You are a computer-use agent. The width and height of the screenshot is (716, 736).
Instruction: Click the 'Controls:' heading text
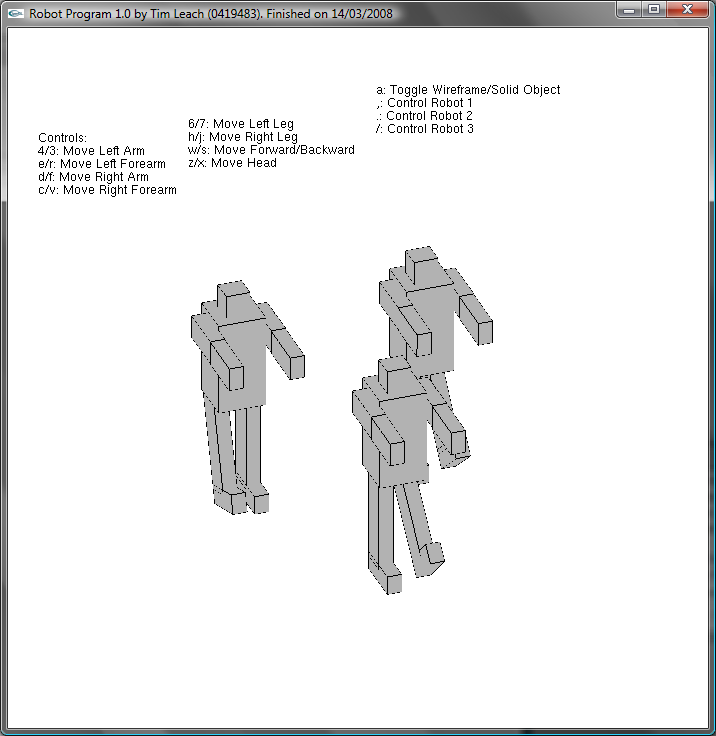click(62, 138)
